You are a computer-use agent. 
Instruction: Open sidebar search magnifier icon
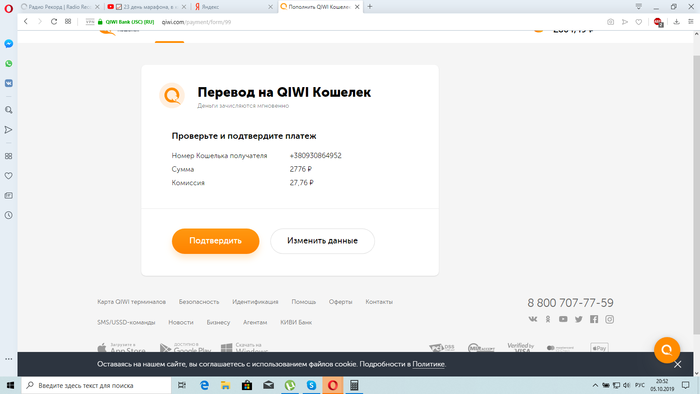click(x=8, y=110)
